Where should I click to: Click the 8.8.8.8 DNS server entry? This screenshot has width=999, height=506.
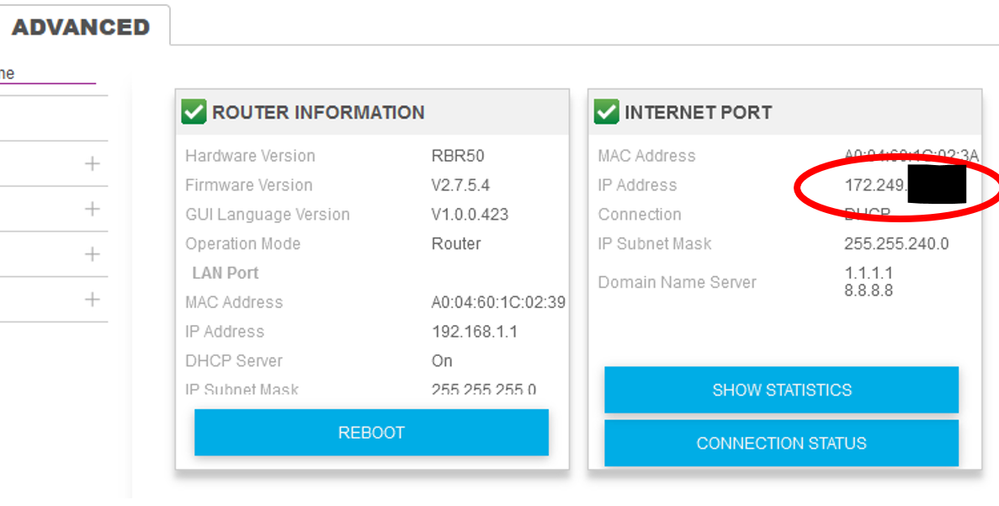point(868,291)
